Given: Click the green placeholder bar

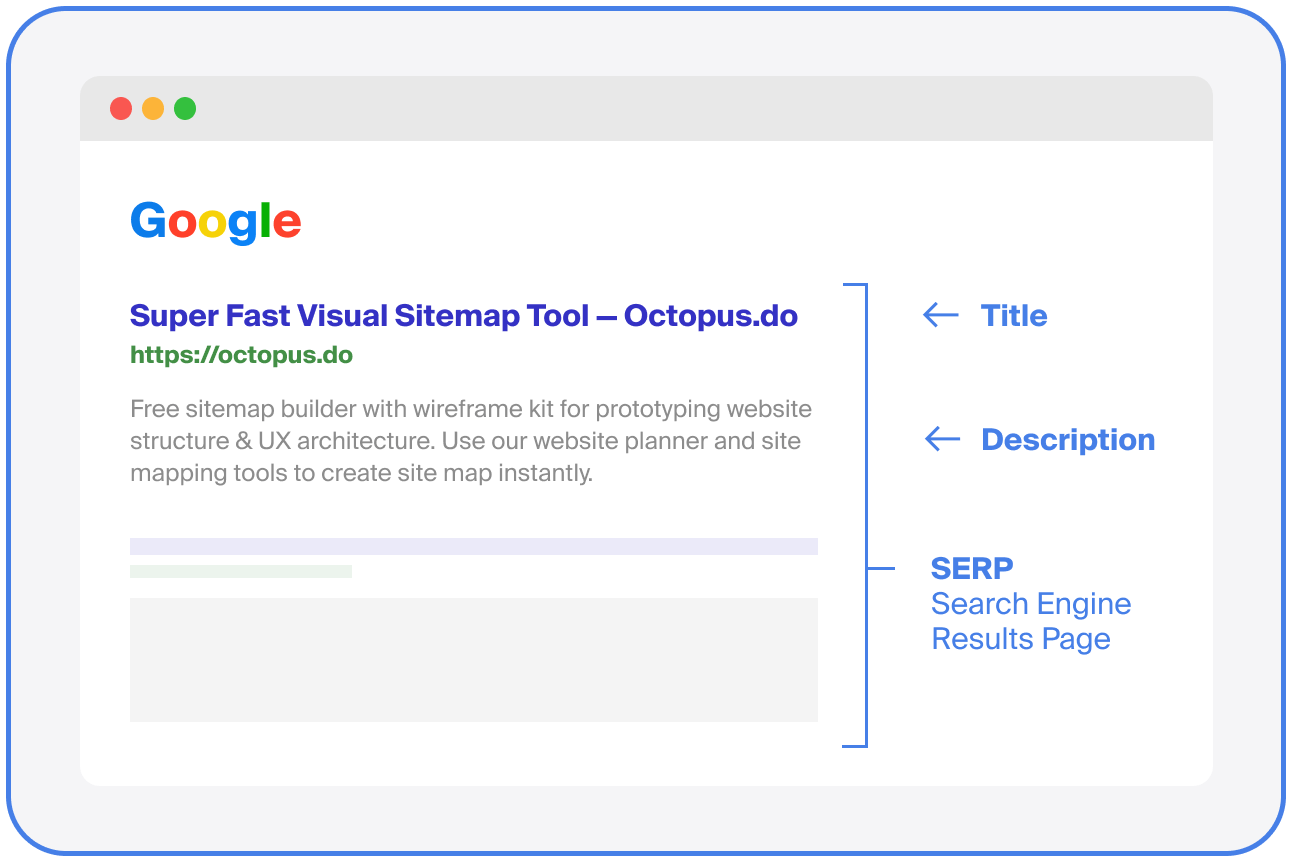Looking at the screenshot, I should 240,570.
